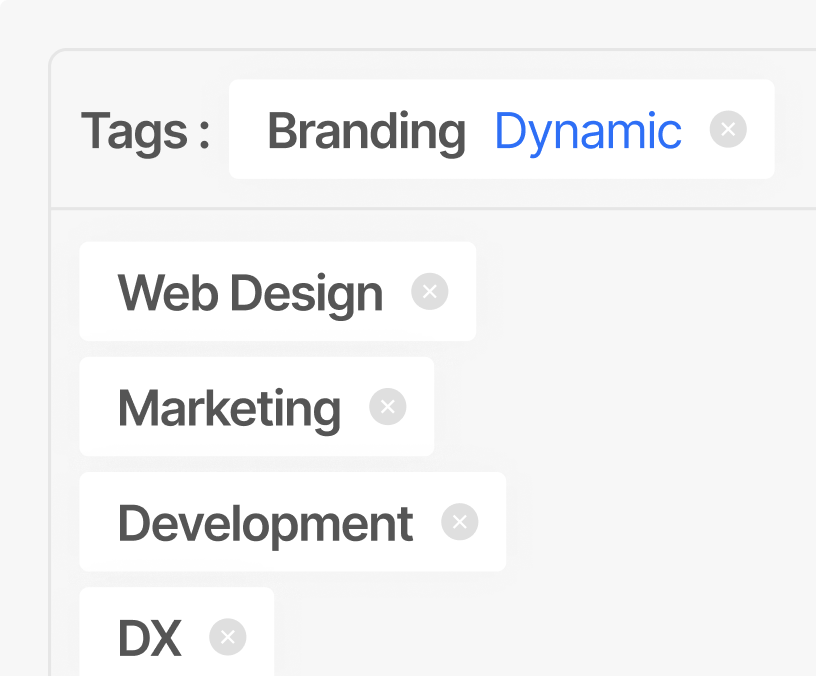Remove the Development tag
The height and width of the screenshot is (676, 816).
(460, 522)
